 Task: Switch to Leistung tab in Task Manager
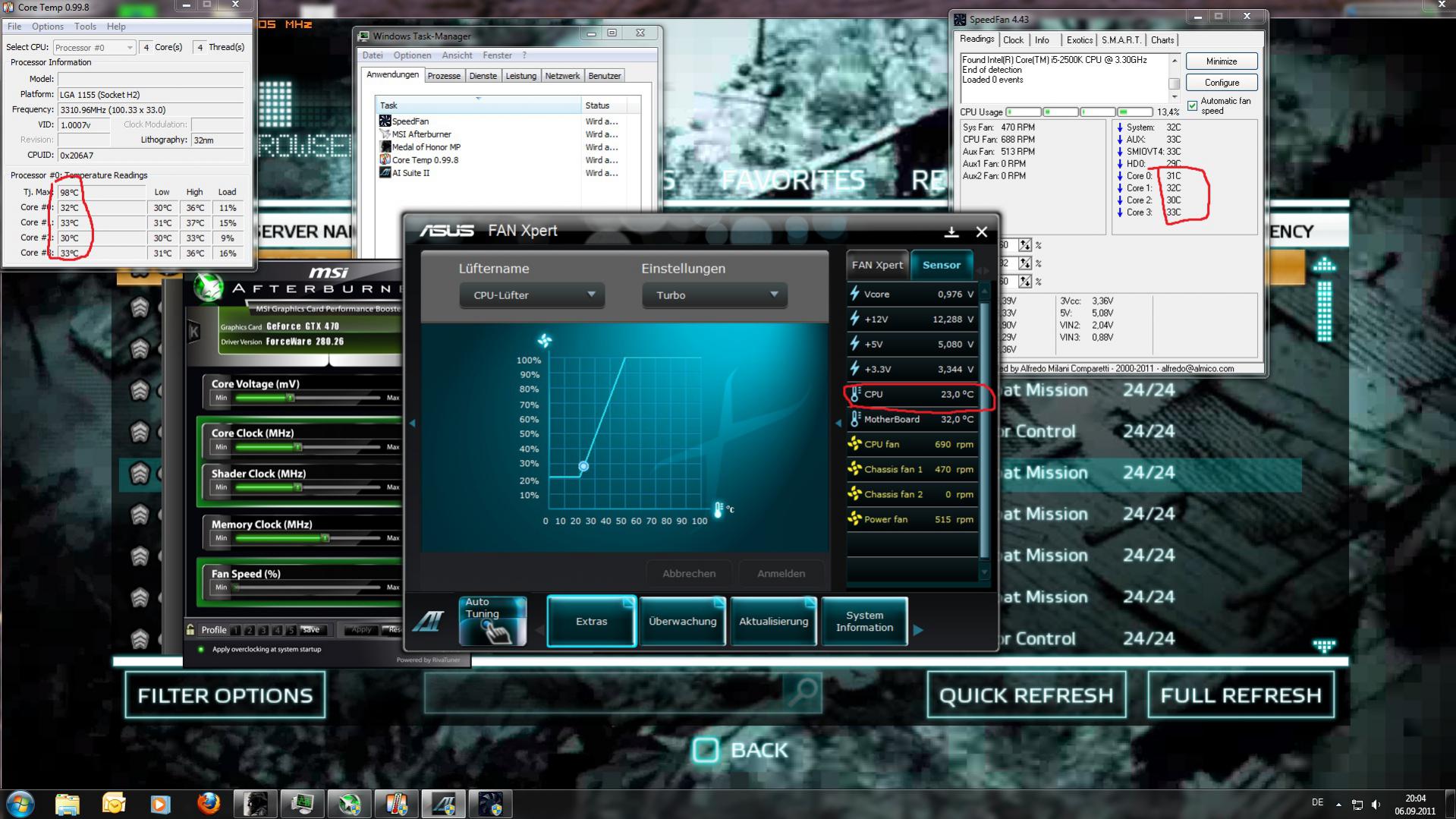(x=521, y=76)
